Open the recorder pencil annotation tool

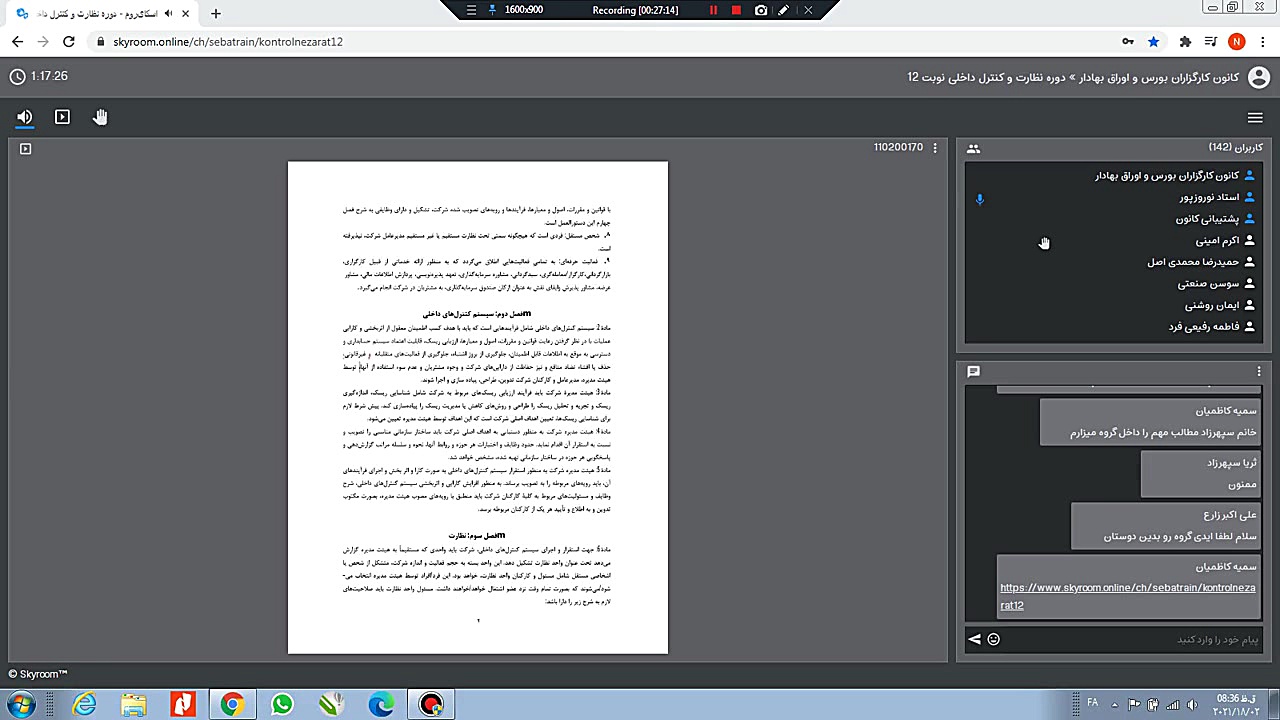[x=784, y=10]
